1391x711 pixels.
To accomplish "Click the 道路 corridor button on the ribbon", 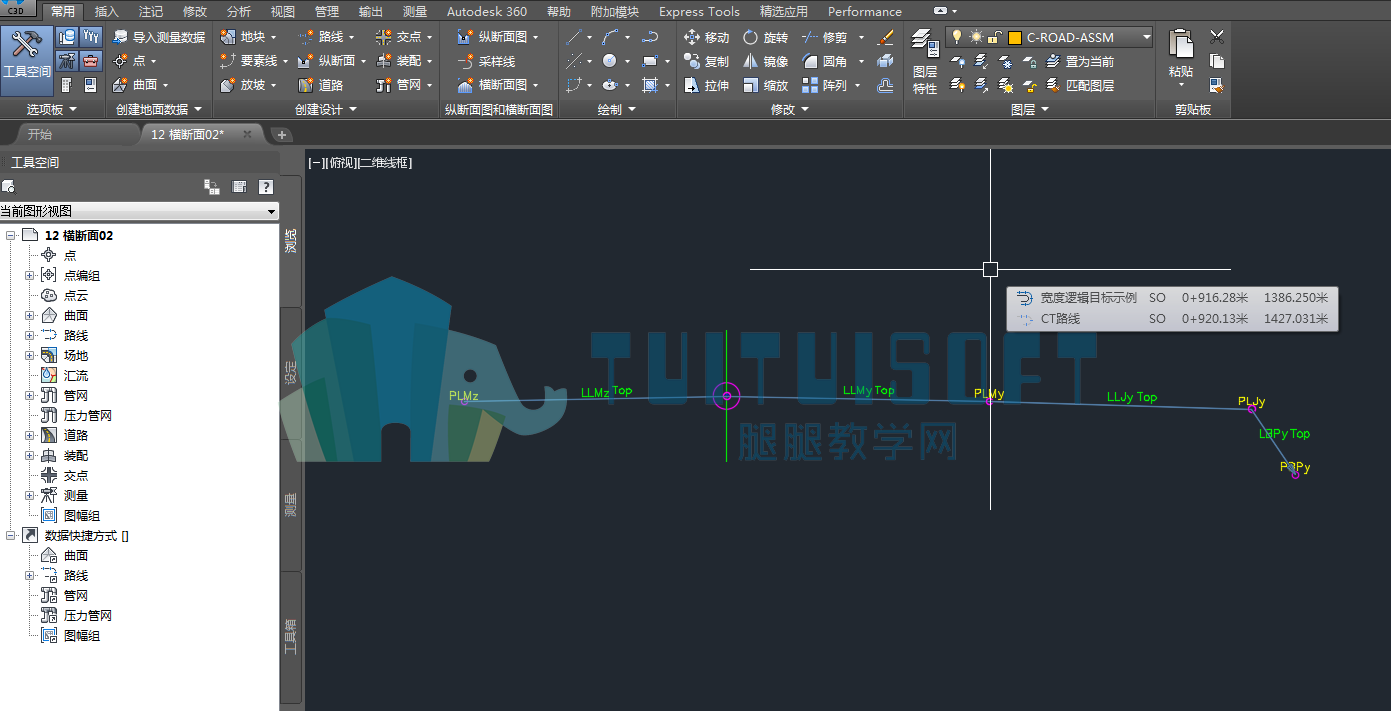I will [322, 85].
